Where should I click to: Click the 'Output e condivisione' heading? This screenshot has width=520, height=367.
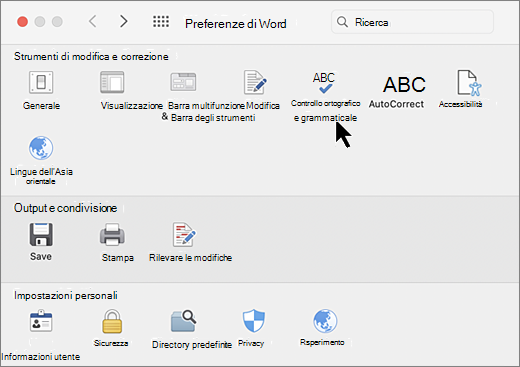(65, 208)
